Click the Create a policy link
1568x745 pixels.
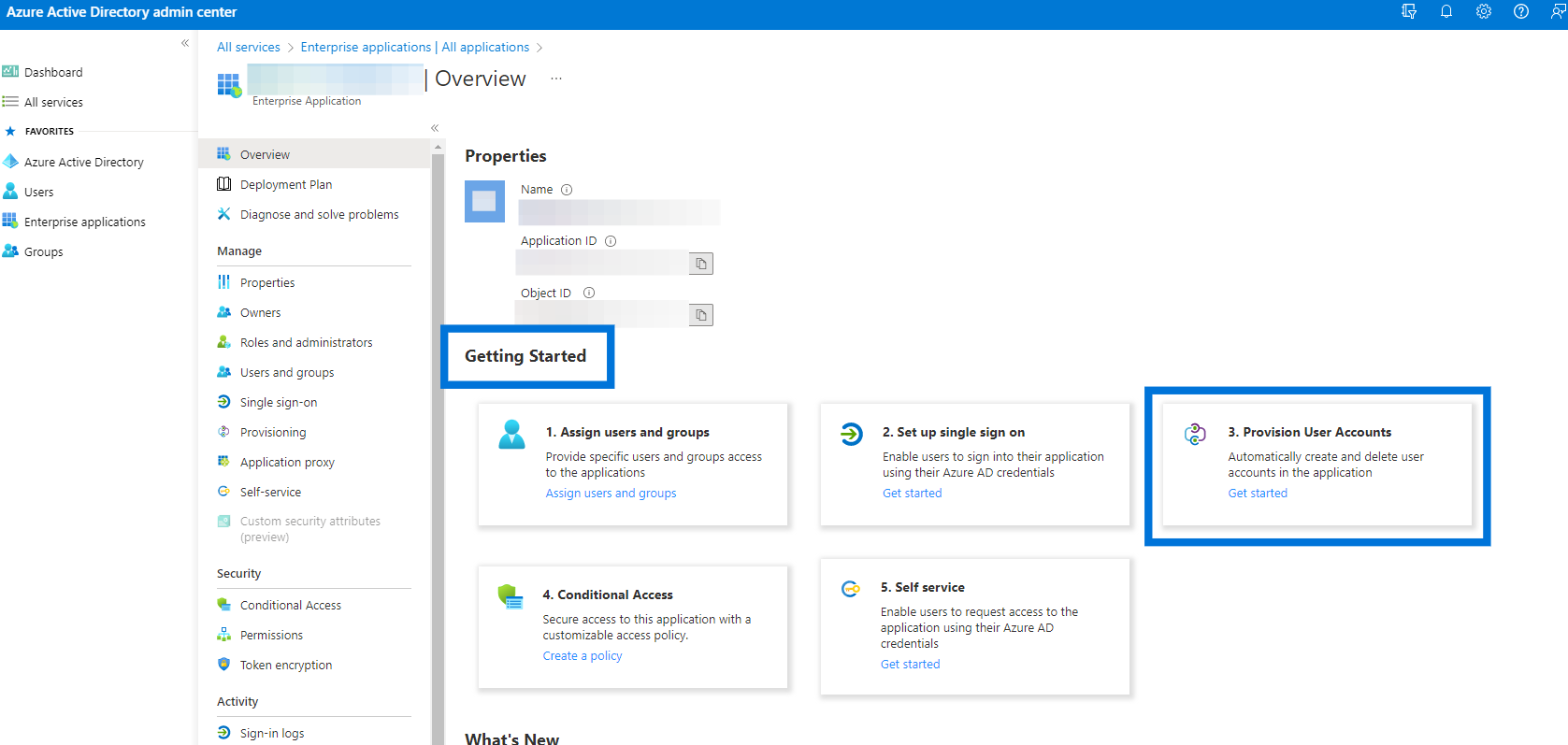point(582,656)
